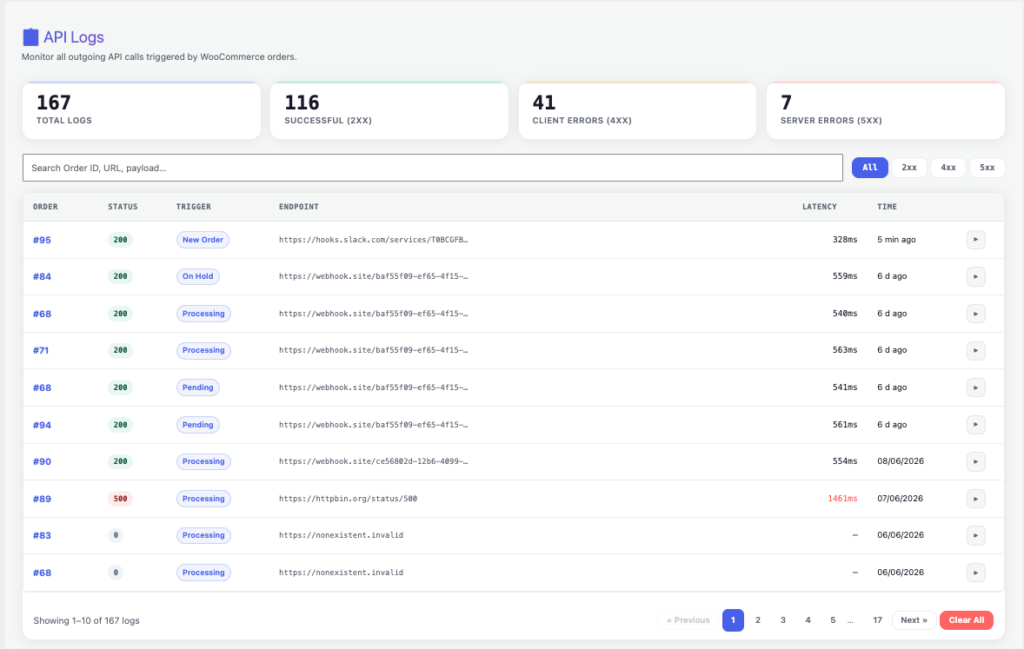The image size is (1024, 649).
Task: Expand details arrow for the #84 On Hold row
Action: coord(976,276)
